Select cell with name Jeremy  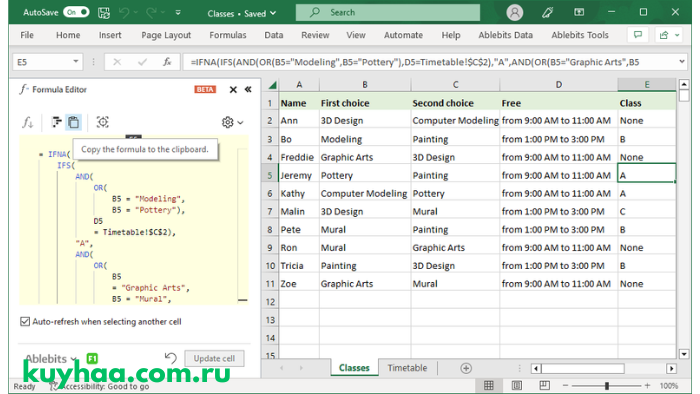point(299,175)
